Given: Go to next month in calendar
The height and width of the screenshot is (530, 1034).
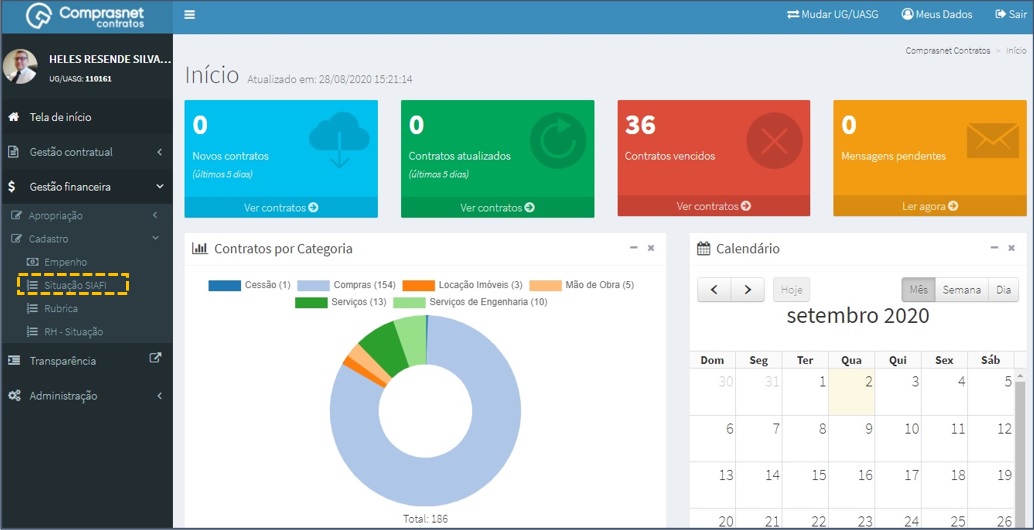Looking at the screenshot, I should point(747,289).
